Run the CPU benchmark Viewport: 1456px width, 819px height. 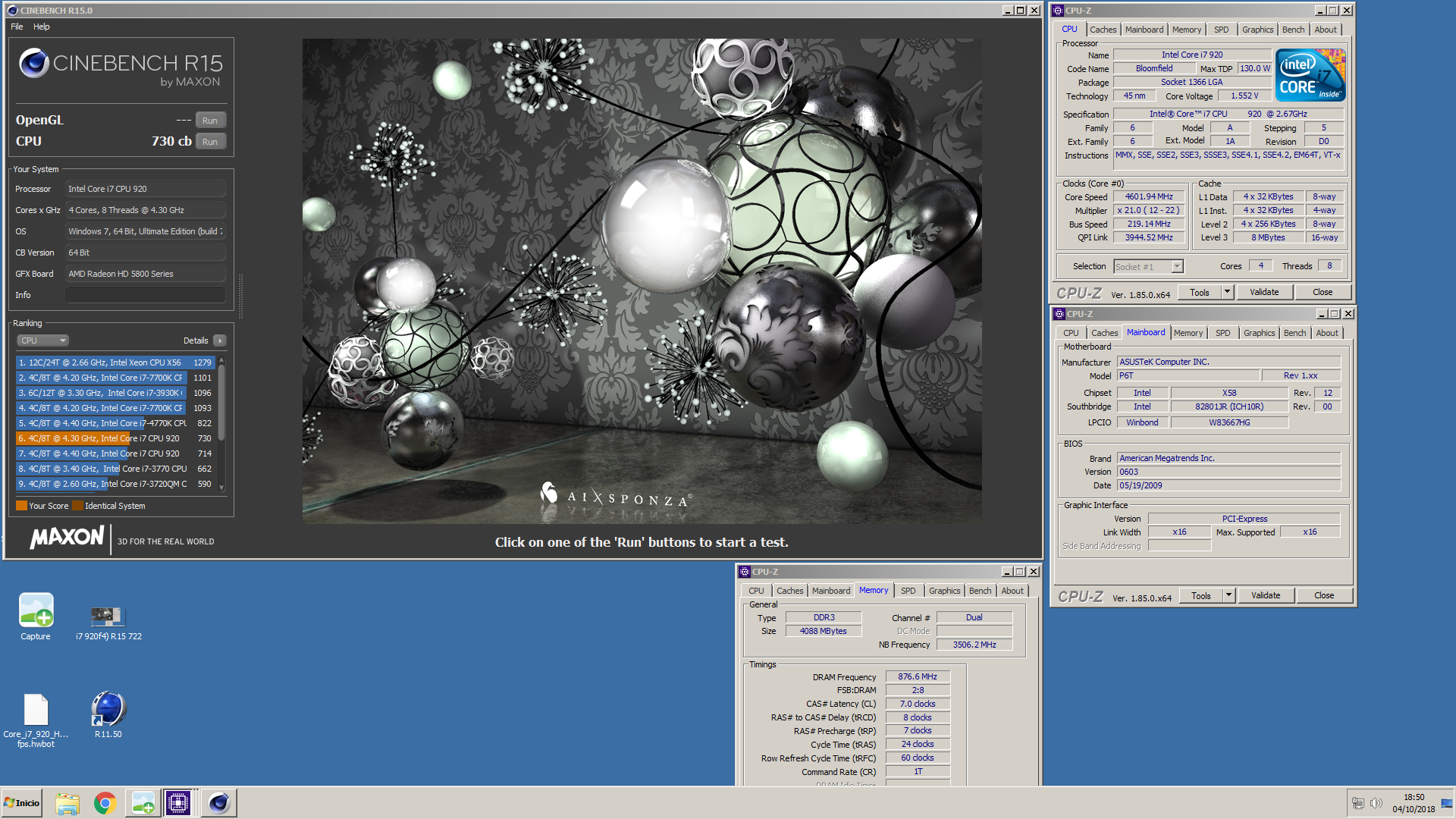tap(210, 142)
